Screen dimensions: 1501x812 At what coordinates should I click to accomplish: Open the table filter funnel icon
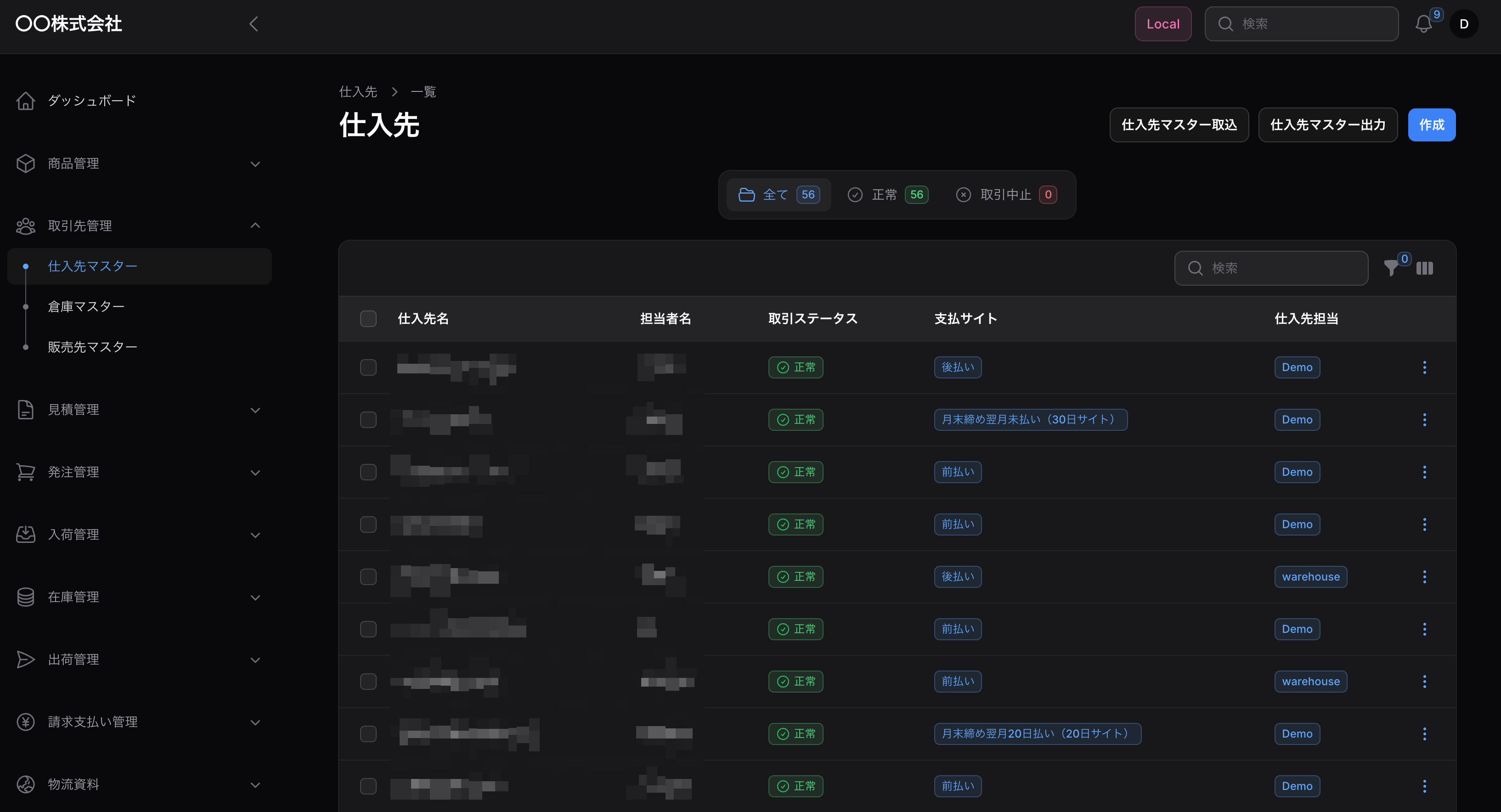pyautogui.click(x=1391, y=268)
